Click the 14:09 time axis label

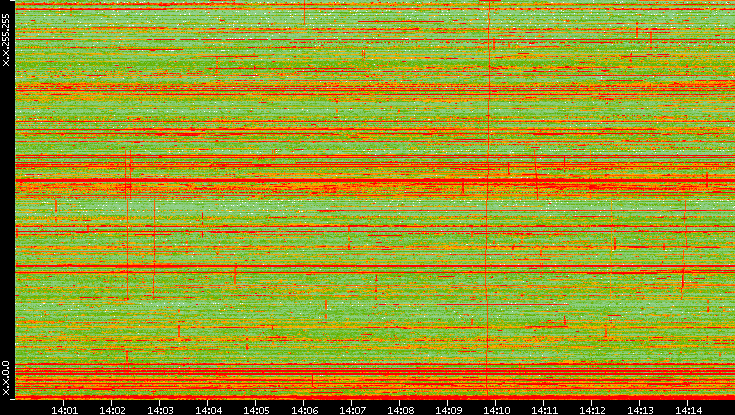448,410
